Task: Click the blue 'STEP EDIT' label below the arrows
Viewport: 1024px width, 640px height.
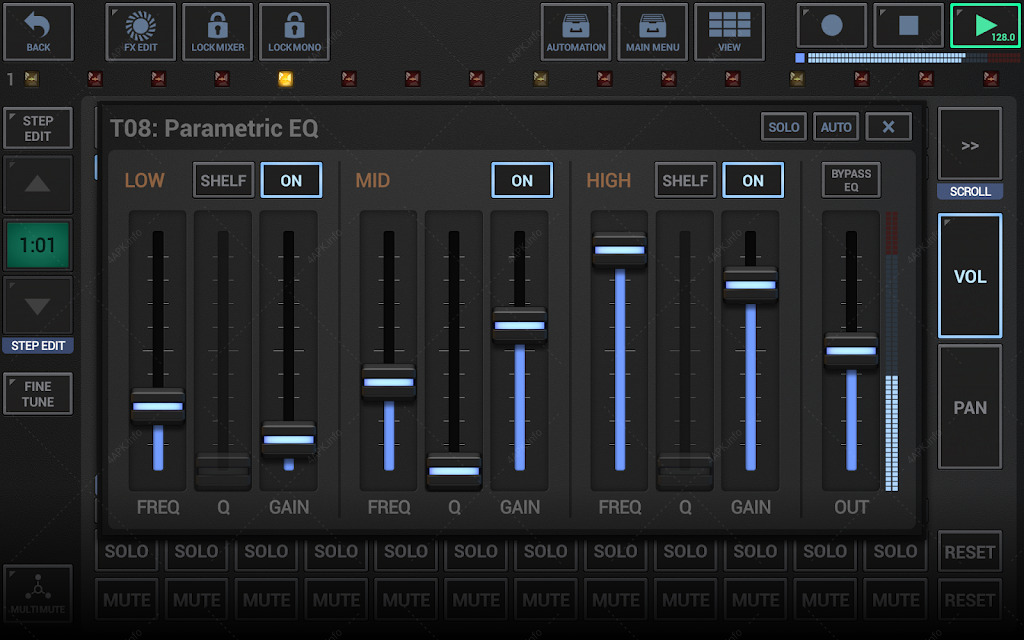Action: [x=38, y=345]
